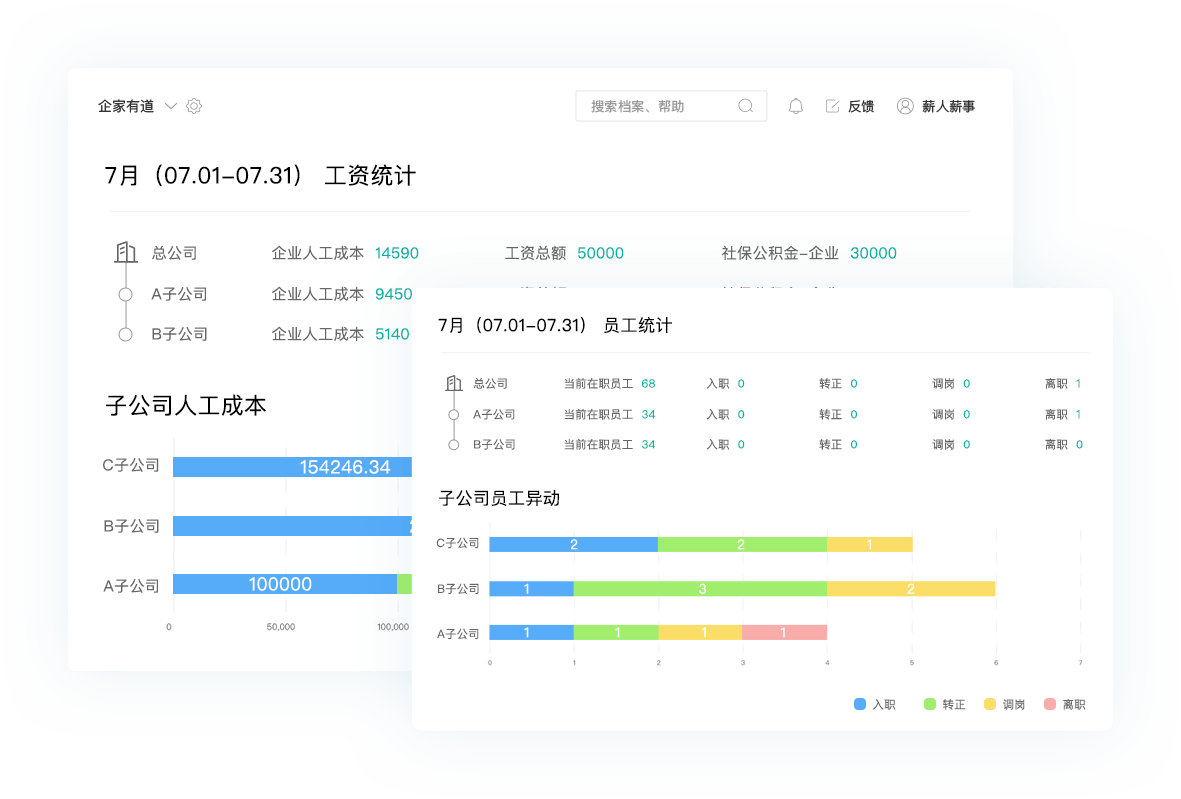1181x799 pixels.
Task: Click the A子公司 label in 子公司员工异动 chart
Action: [458, 633]
